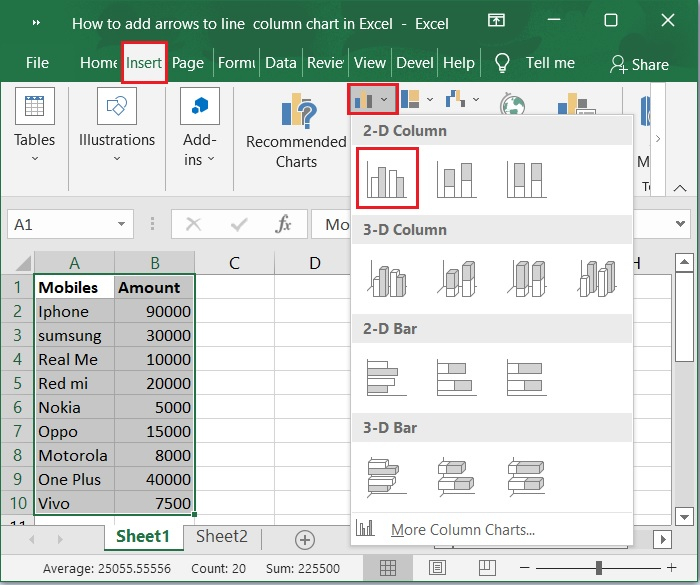Viewport: 700px width, 585px height.
Task: Switch to Normal view in status bar
Action: coord(388,568)
